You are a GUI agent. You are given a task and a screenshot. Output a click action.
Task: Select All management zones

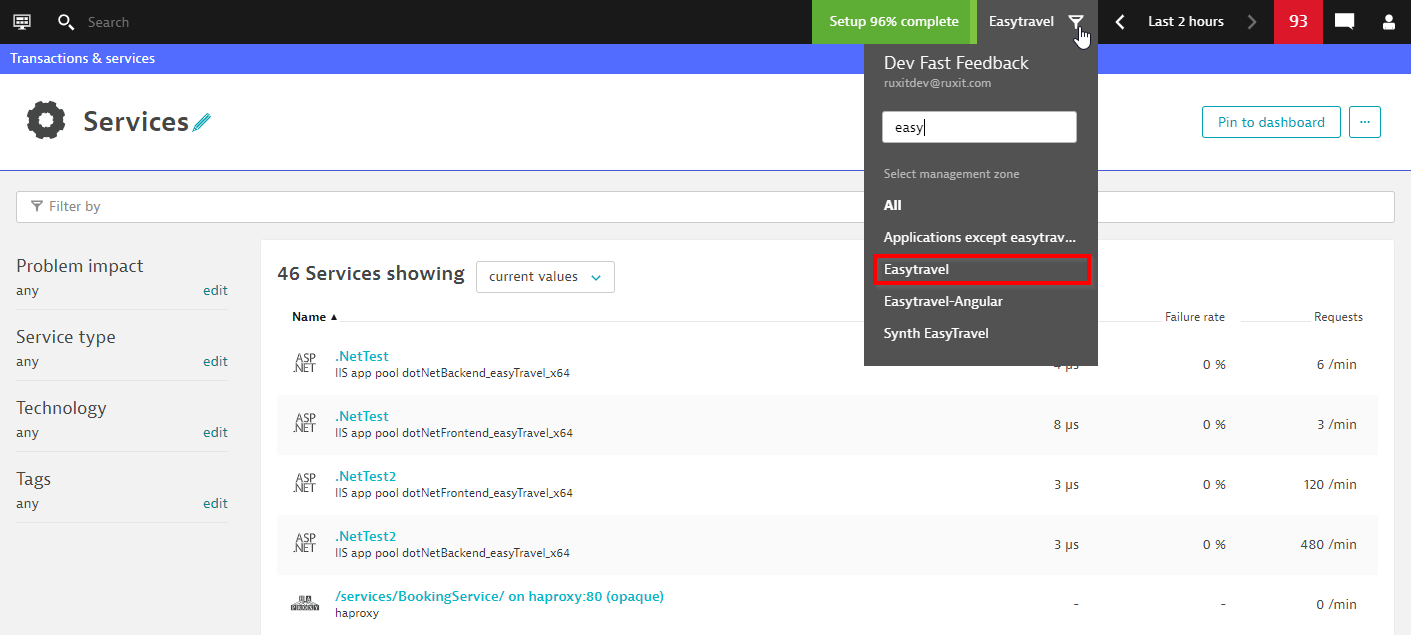click(x=893, y=205)
